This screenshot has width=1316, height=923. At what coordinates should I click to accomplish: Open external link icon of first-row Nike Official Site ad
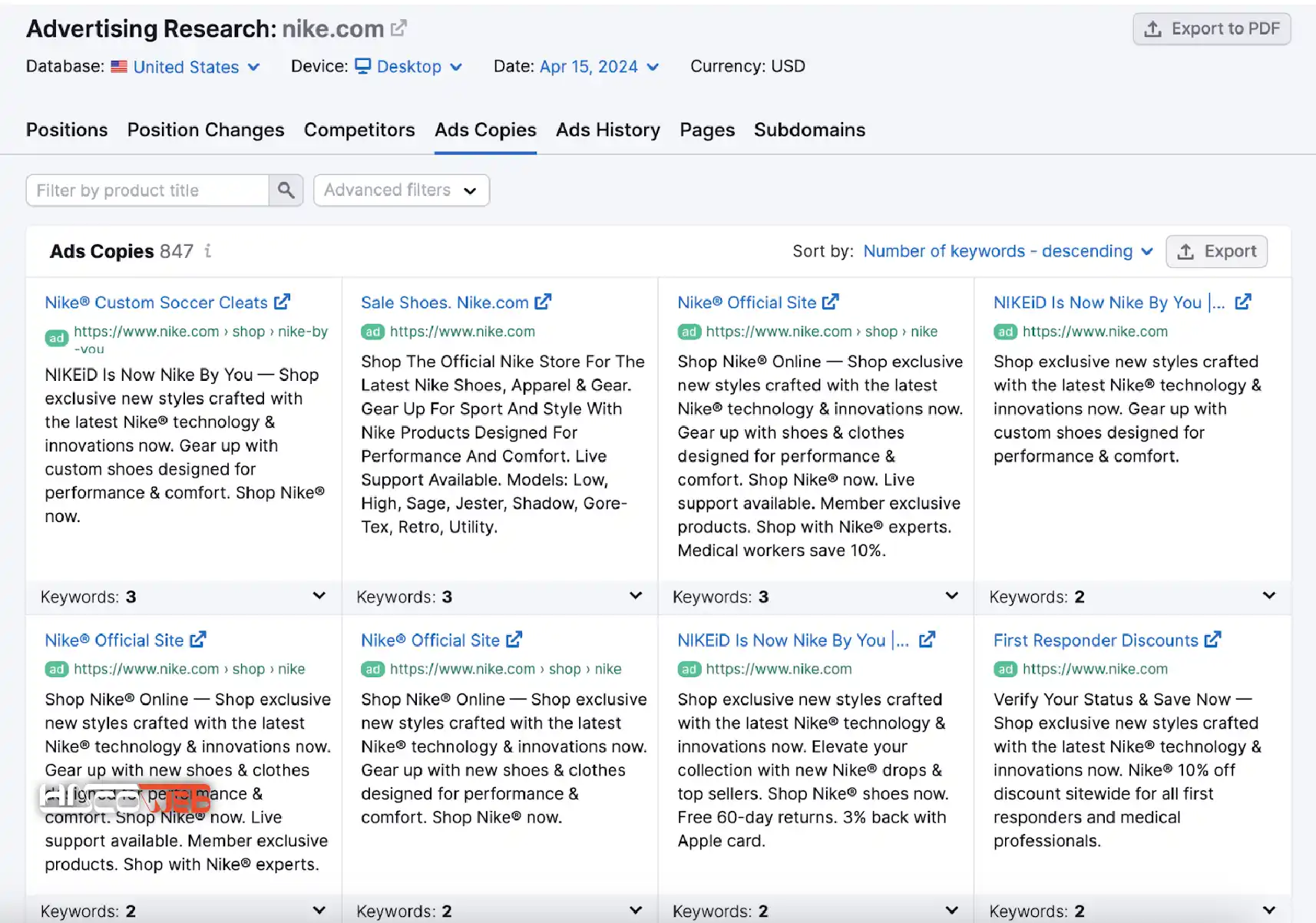tap(830, 302)
